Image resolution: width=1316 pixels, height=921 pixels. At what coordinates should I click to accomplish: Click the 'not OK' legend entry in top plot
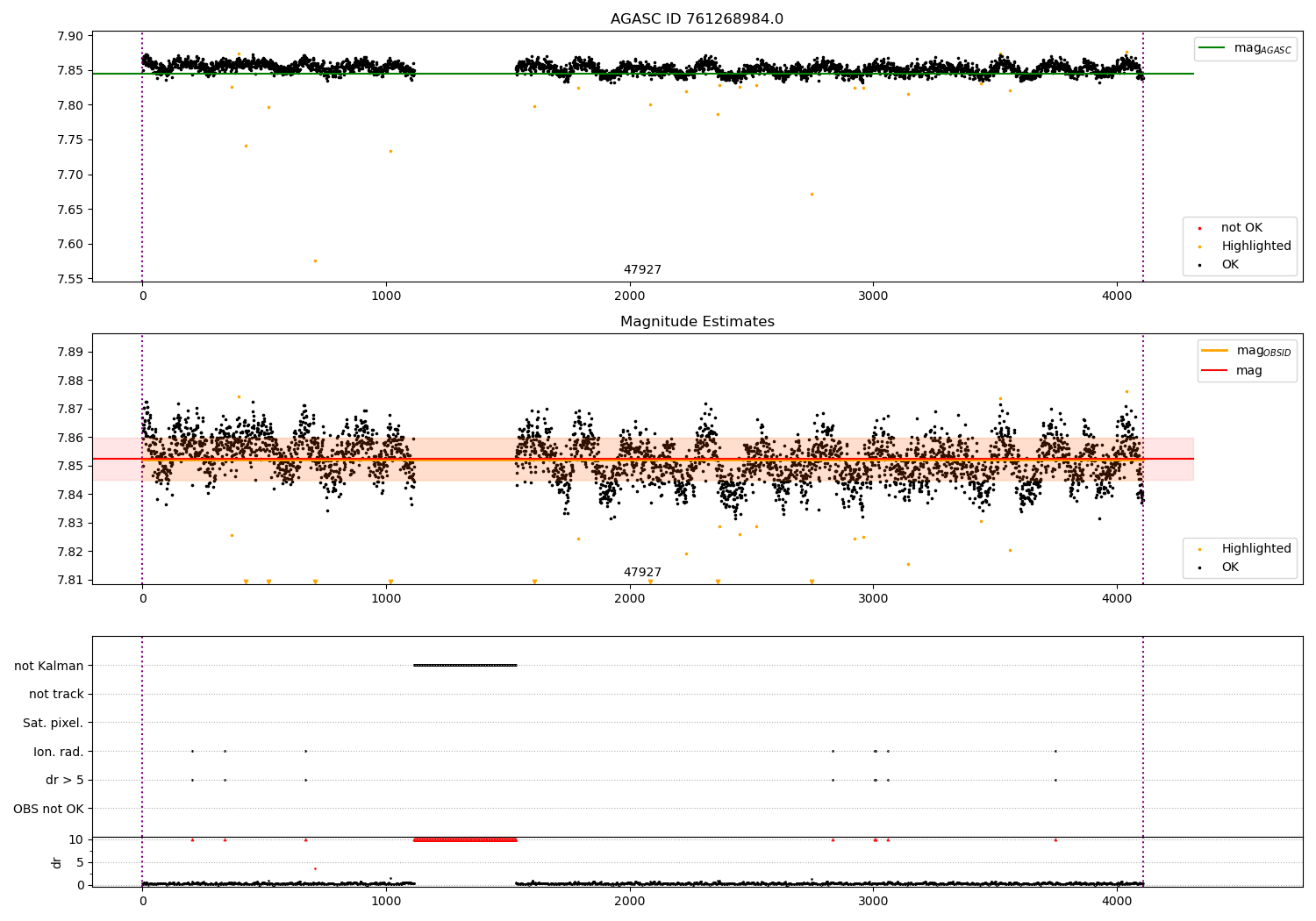pyautogui.click(x=1233, y=228)
